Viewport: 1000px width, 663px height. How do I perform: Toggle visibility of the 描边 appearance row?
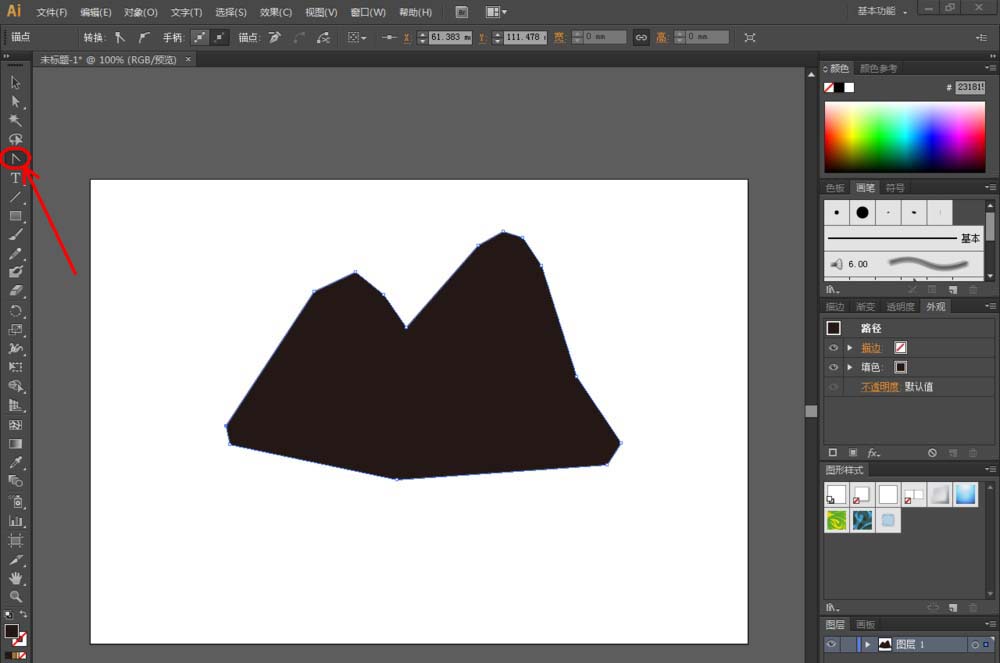pyautogui.click(x=833, y=348)
